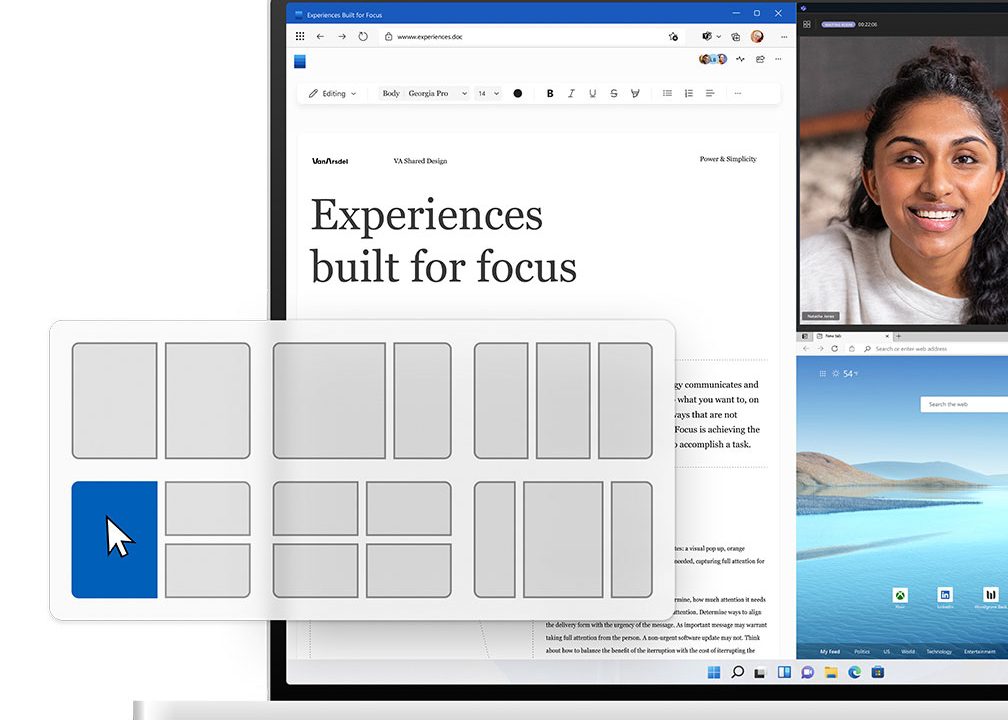This screenshot has height=720, width=1008.
Task: Open text alignment option
Action: (x=710, y=93)
